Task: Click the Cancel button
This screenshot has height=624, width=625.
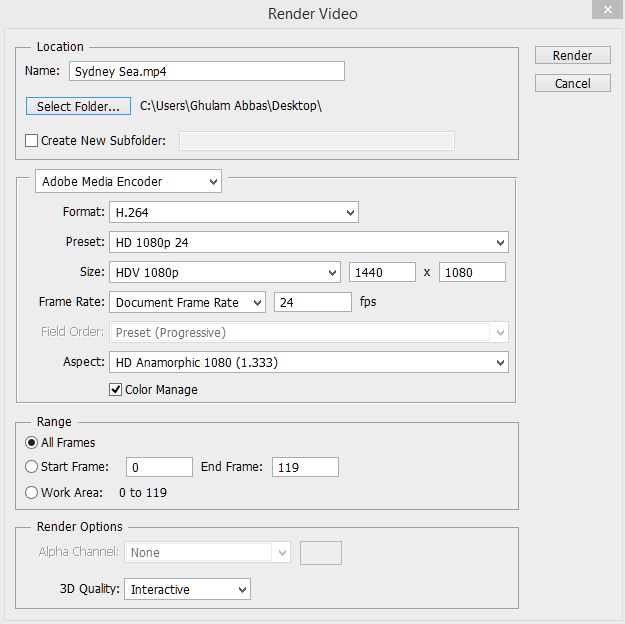Action: click(571, 83)
